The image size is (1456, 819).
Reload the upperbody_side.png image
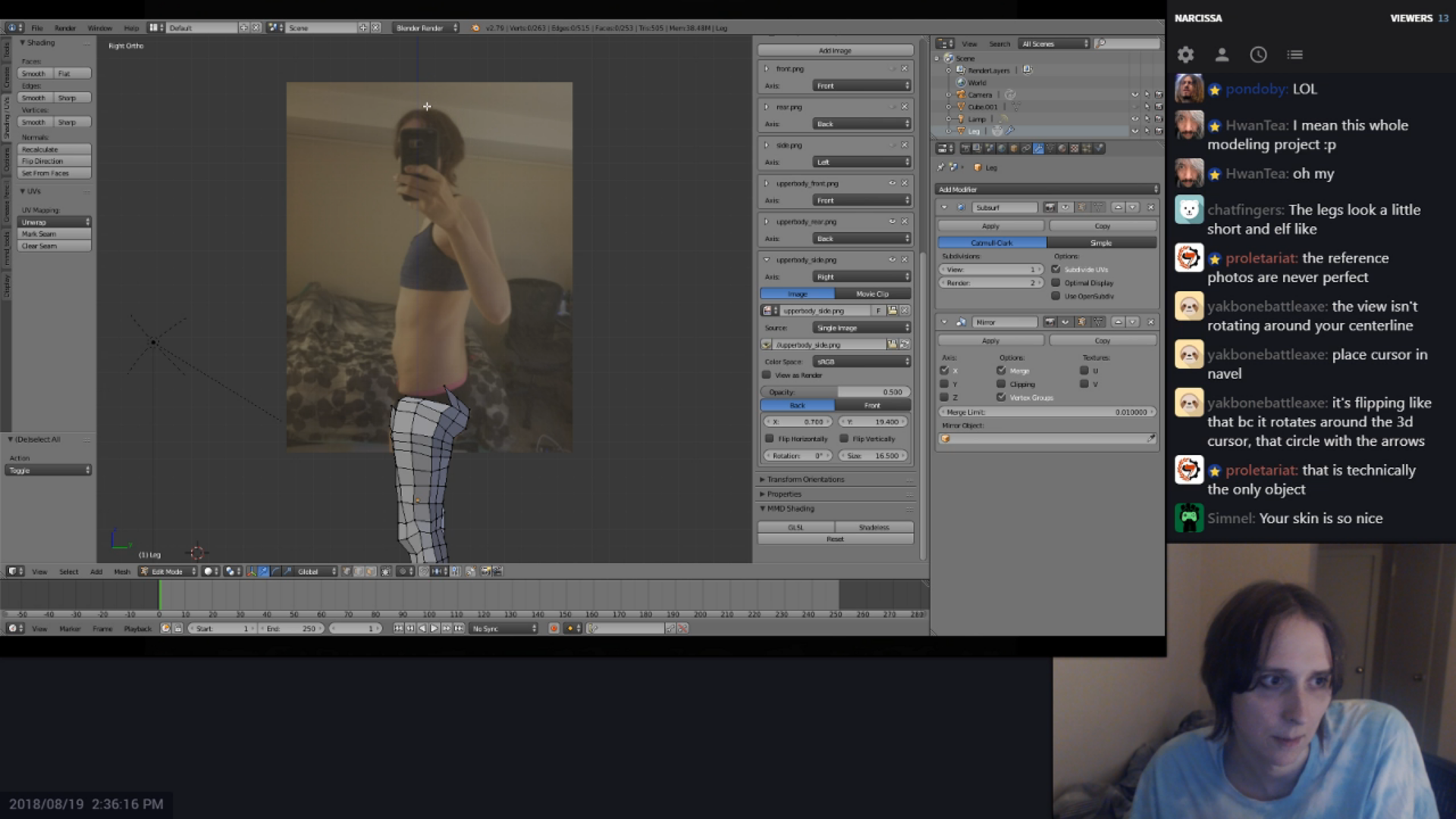pos(905,344)
